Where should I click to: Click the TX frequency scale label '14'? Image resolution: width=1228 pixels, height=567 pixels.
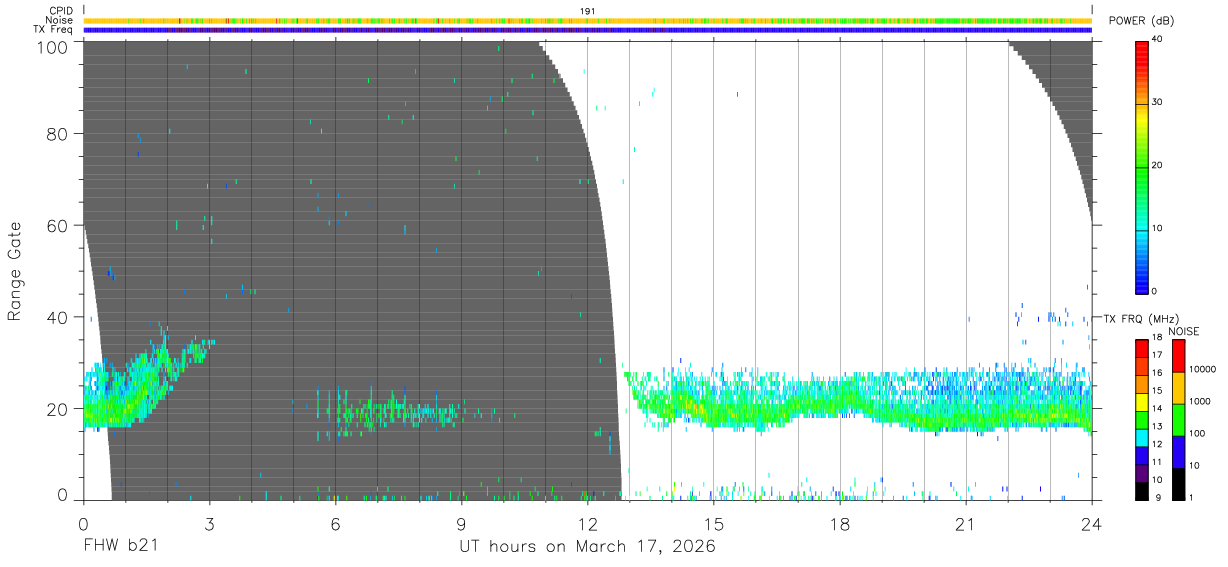1157,410
